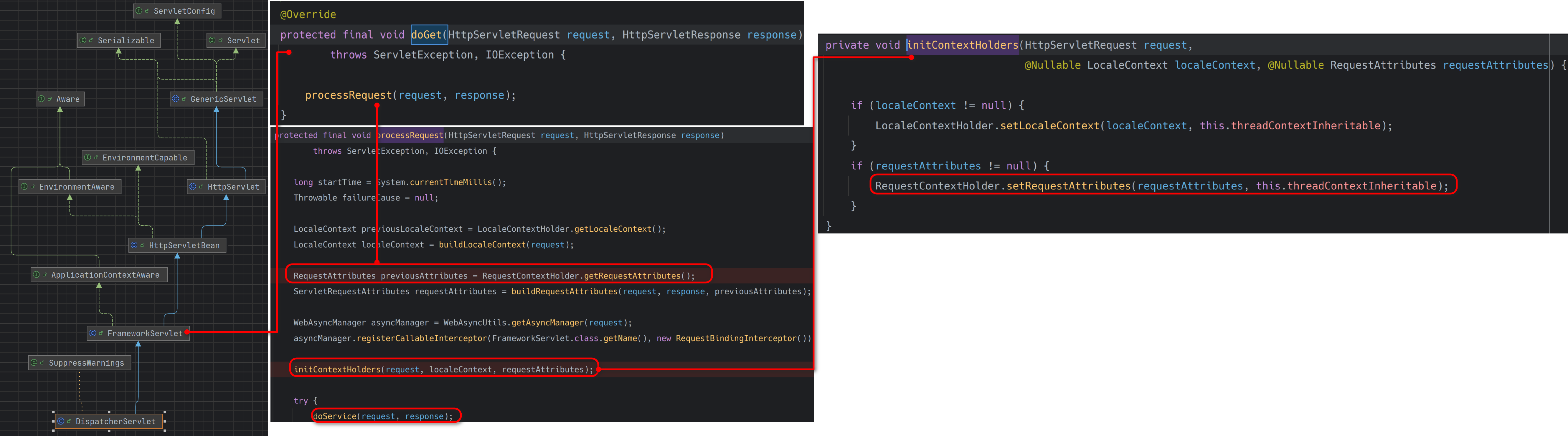
Task: Click processRequest method name in its declaration
Action: coord(410,135)
